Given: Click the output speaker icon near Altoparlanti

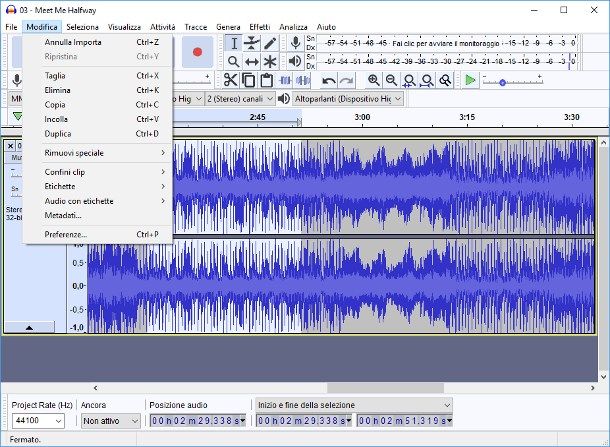Looking at the screenshot, I should (x=284, y=99).
